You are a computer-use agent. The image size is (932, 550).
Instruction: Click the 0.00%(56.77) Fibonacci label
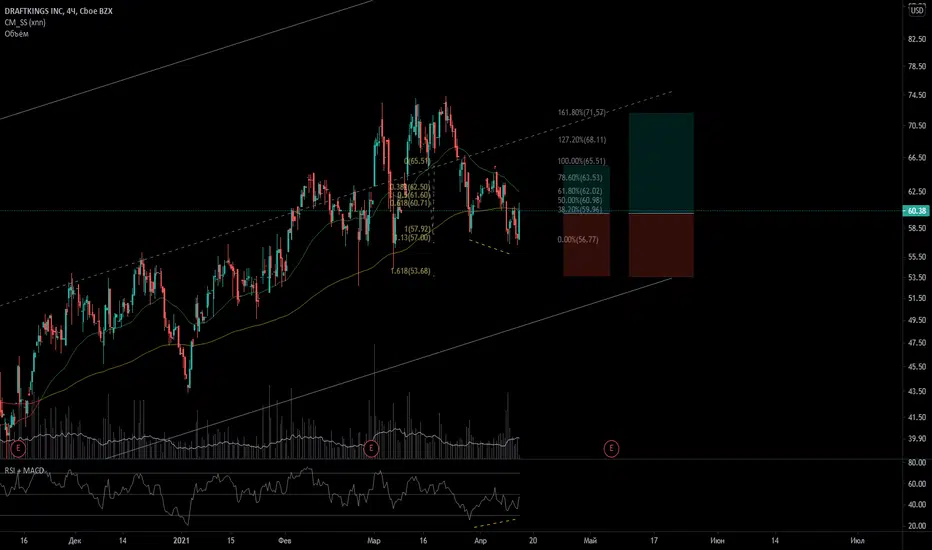tap(578, 240)
